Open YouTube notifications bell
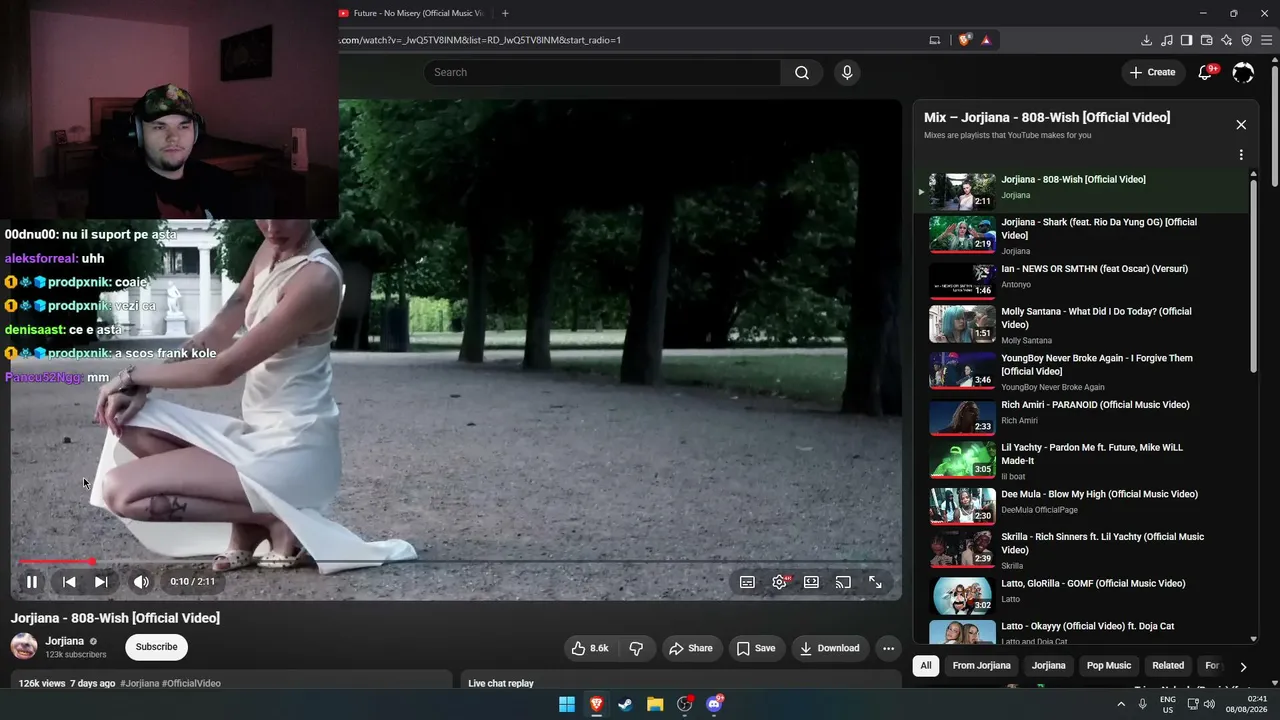The width and height of the screenshot is (1280, 720). point(1205,72)
